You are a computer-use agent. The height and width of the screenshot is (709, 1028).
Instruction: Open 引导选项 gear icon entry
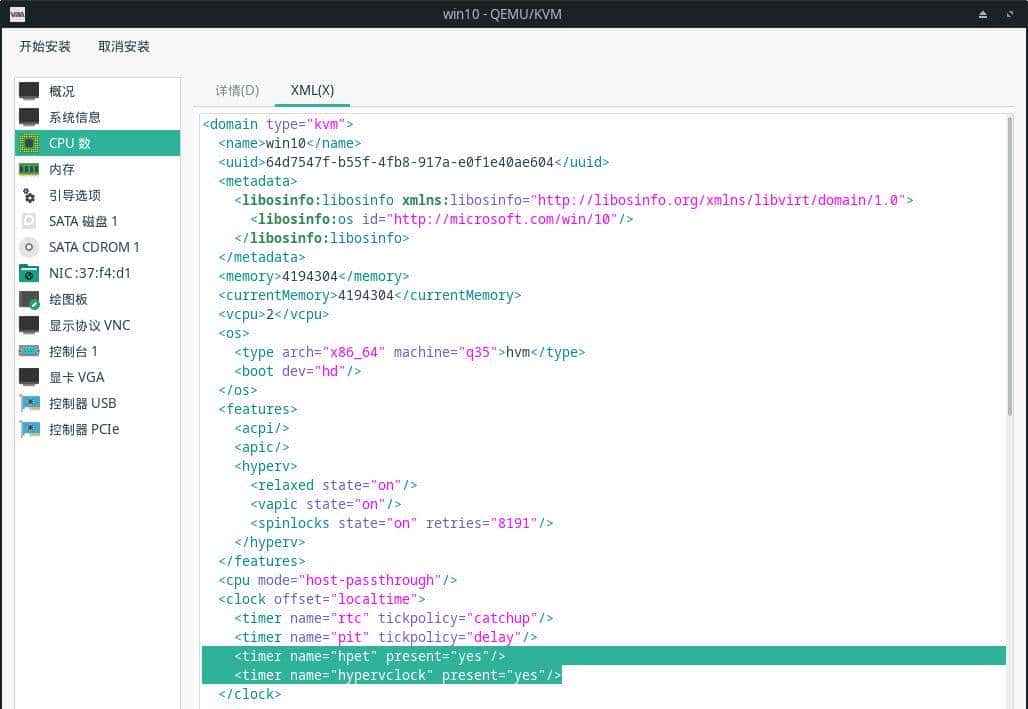coord(29,195)
